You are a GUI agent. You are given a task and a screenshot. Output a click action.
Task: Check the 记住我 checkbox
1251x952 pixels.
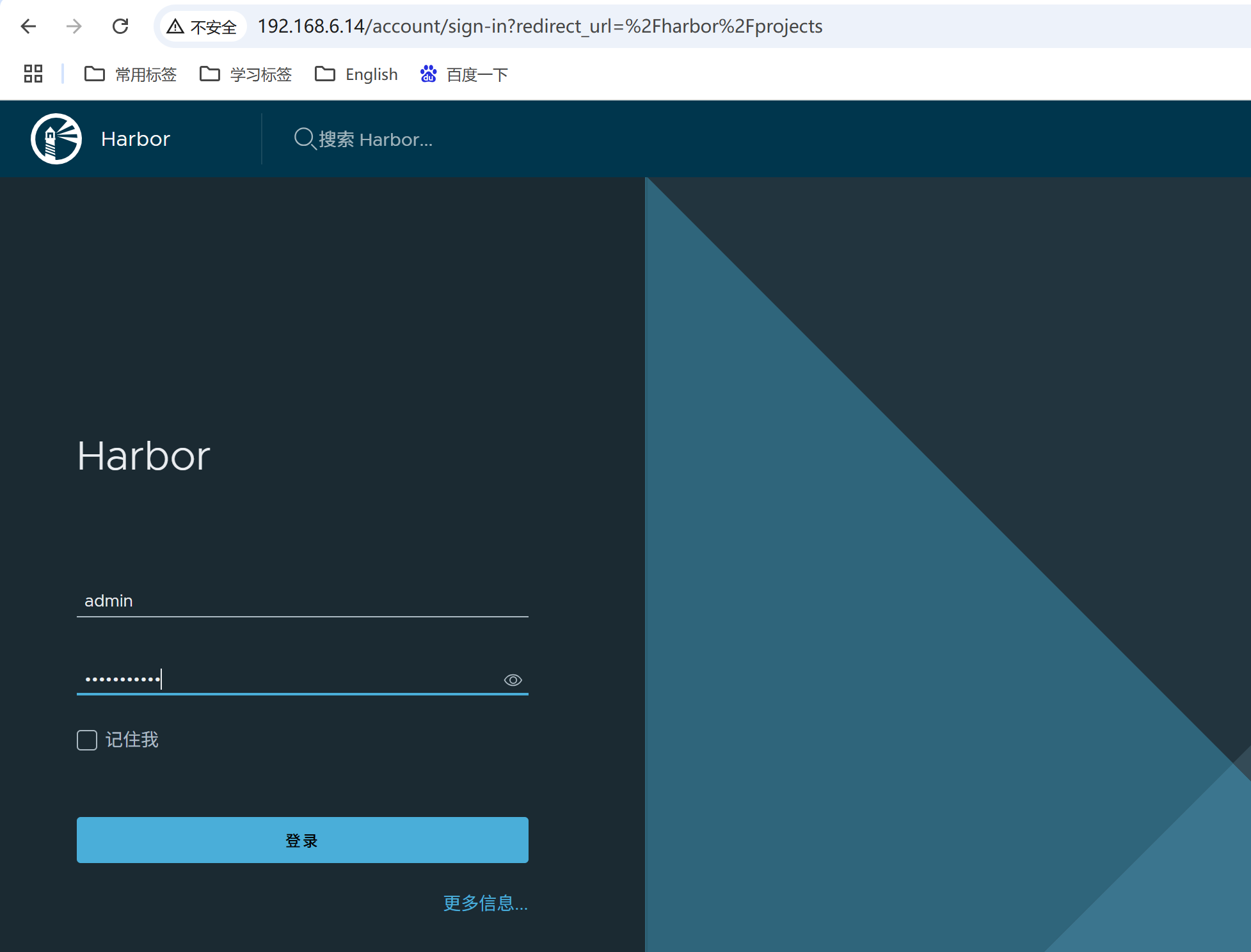point(87,740)
